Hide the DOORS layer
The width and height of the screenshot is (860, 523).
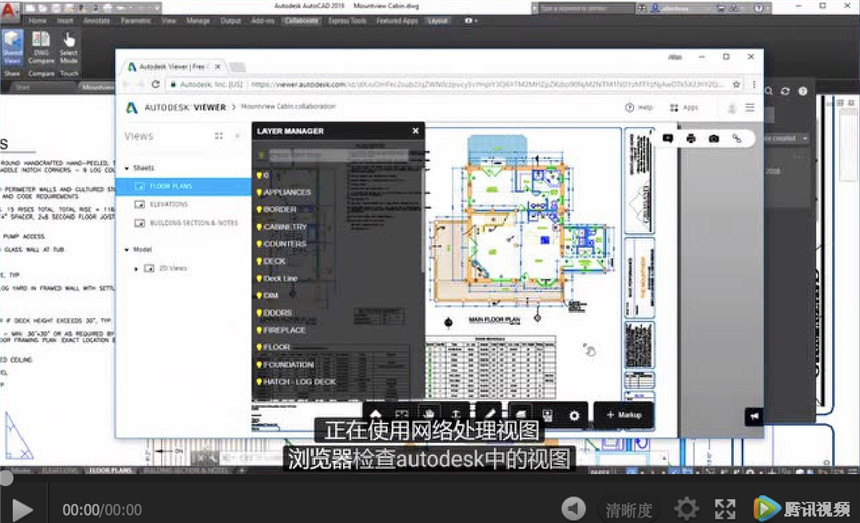tap(259, 313)
